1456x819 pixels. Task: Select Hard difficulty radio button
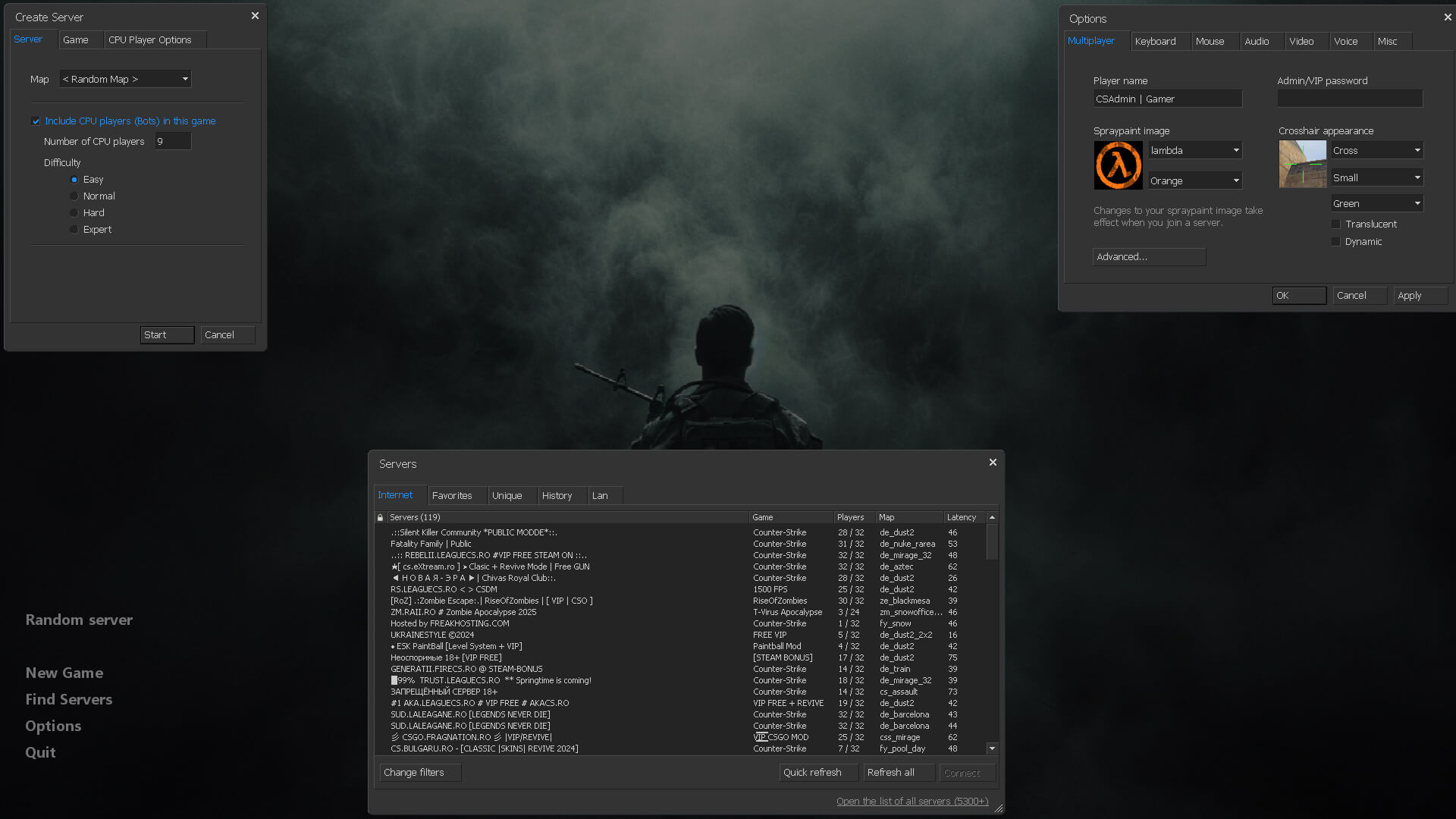click(74, 213)
